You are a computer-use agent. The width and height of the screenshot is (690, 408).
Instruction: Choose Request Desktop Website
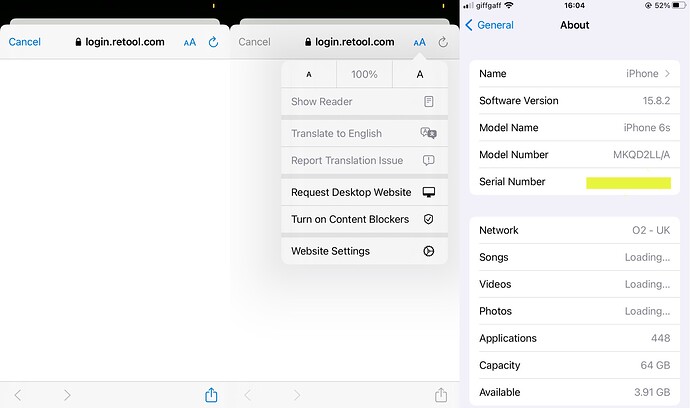[x=364, y=192]
